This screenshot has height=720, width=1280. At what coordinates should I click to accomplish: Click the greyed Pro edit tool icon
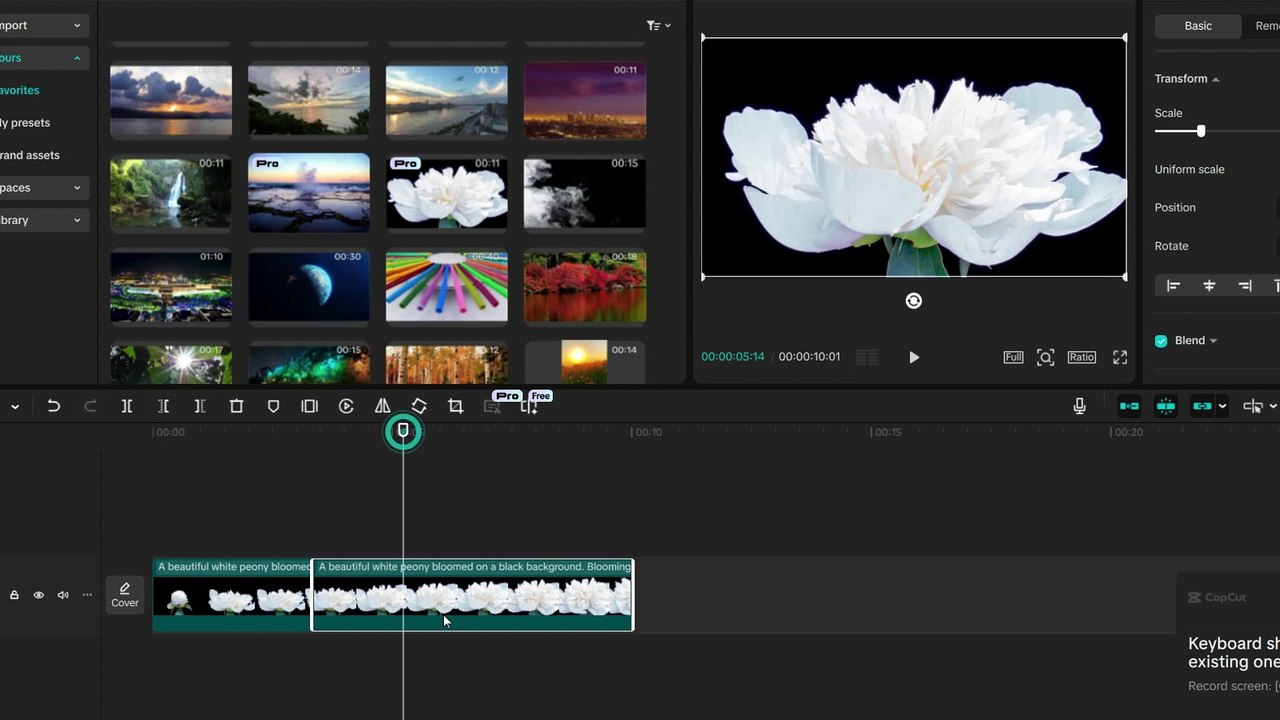click(492, 406)
